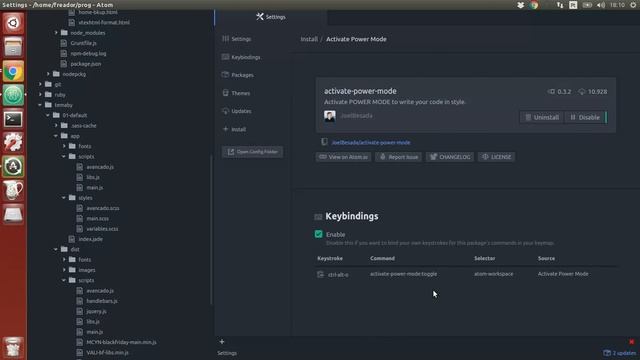The height and width of the screenshot is (360, 640).
Task: Click the View on Atom.io button
Action: pos(343,157)
